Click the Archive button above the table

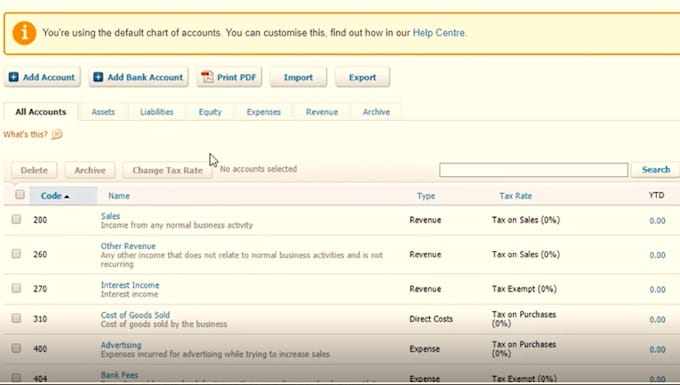[90, 170]
